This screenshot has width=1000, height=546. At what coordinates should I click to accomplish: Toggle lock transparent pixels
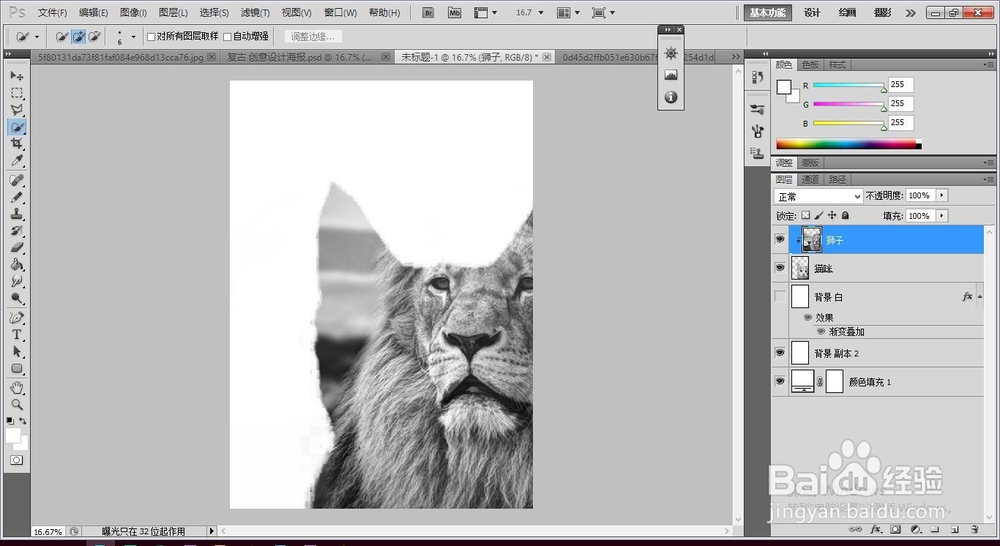[805, 216]
